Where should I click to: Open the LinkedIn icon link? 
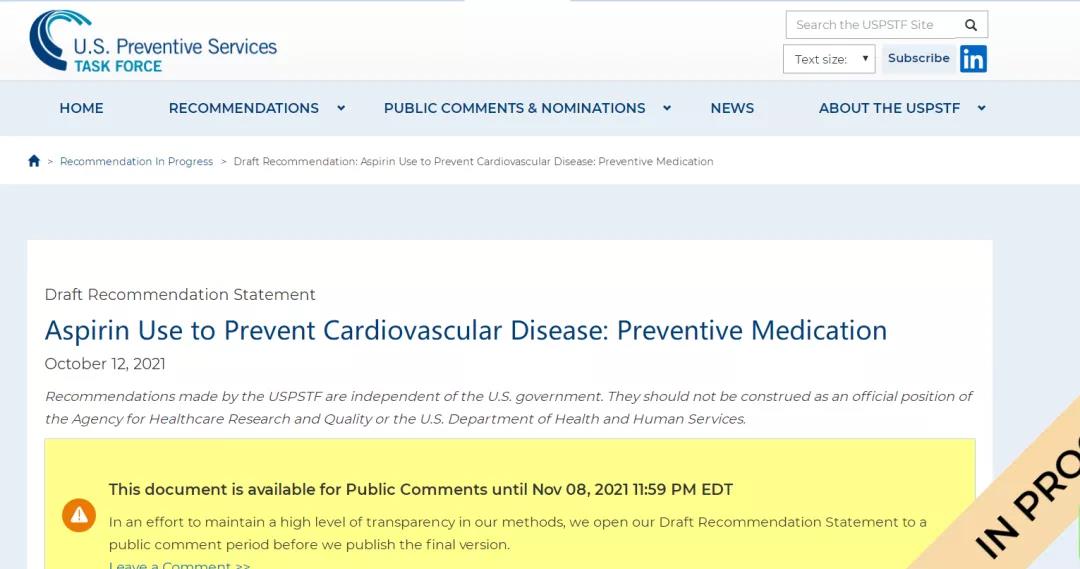pos(973,59)
